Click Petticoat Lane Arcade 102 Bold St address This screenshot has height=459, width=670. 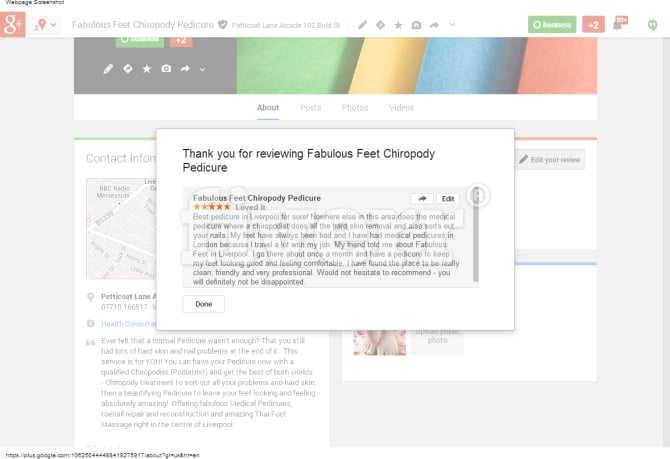(x=285, y=25)
